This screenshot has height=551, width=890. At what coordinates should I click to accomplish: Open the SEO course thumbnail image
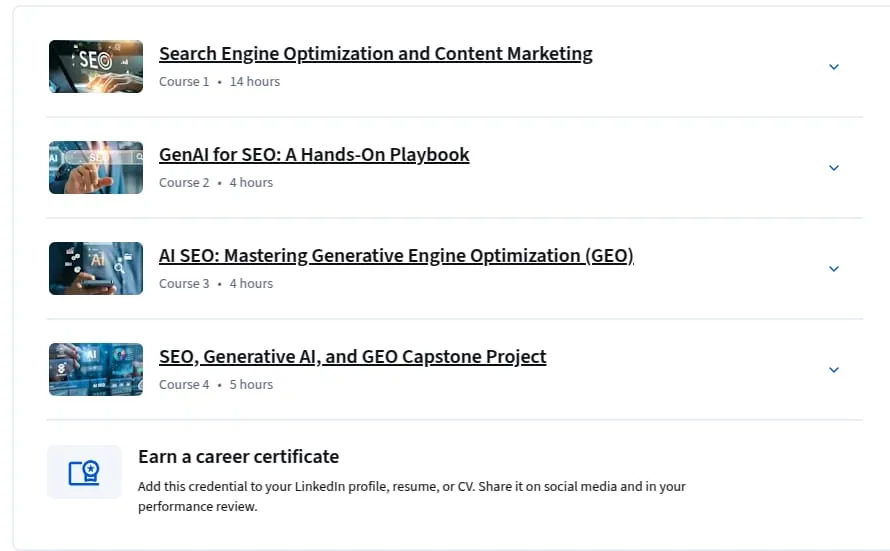click(96, 66)
